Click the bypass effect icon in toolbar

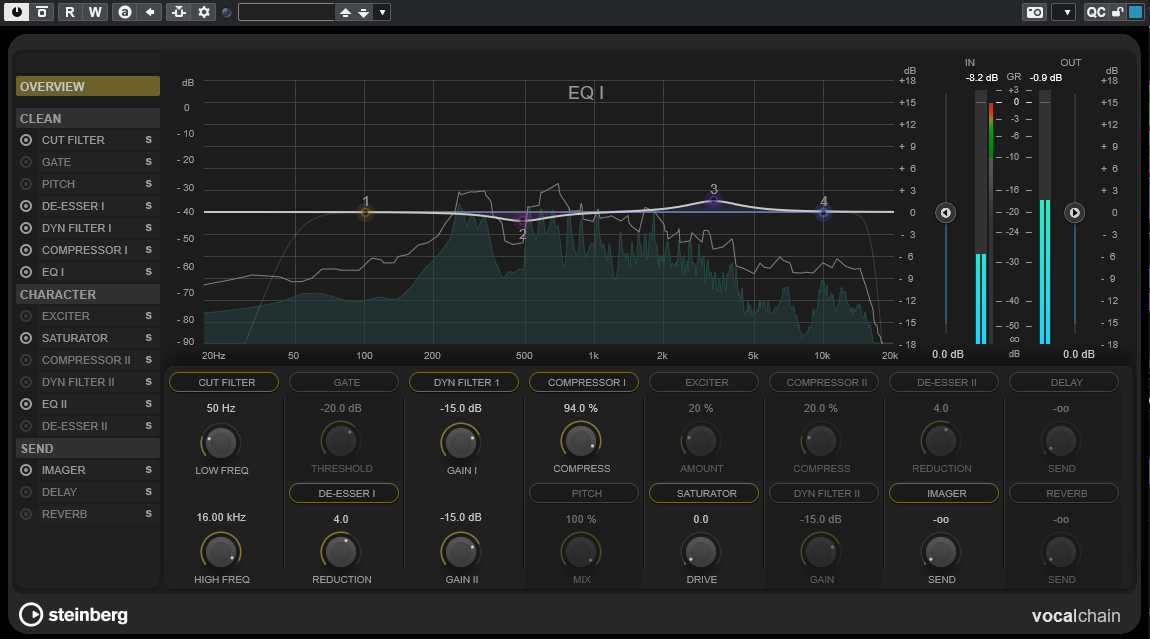pos(43,12)
